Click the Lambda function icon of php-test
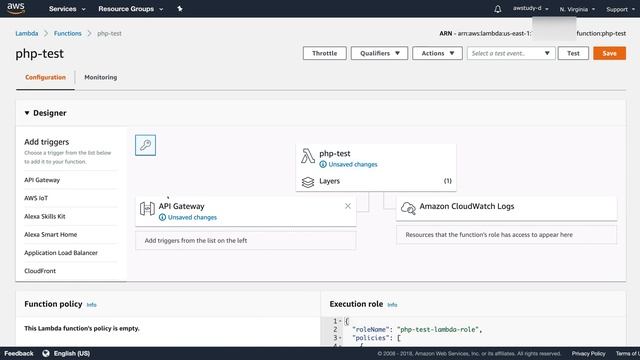 308,156
